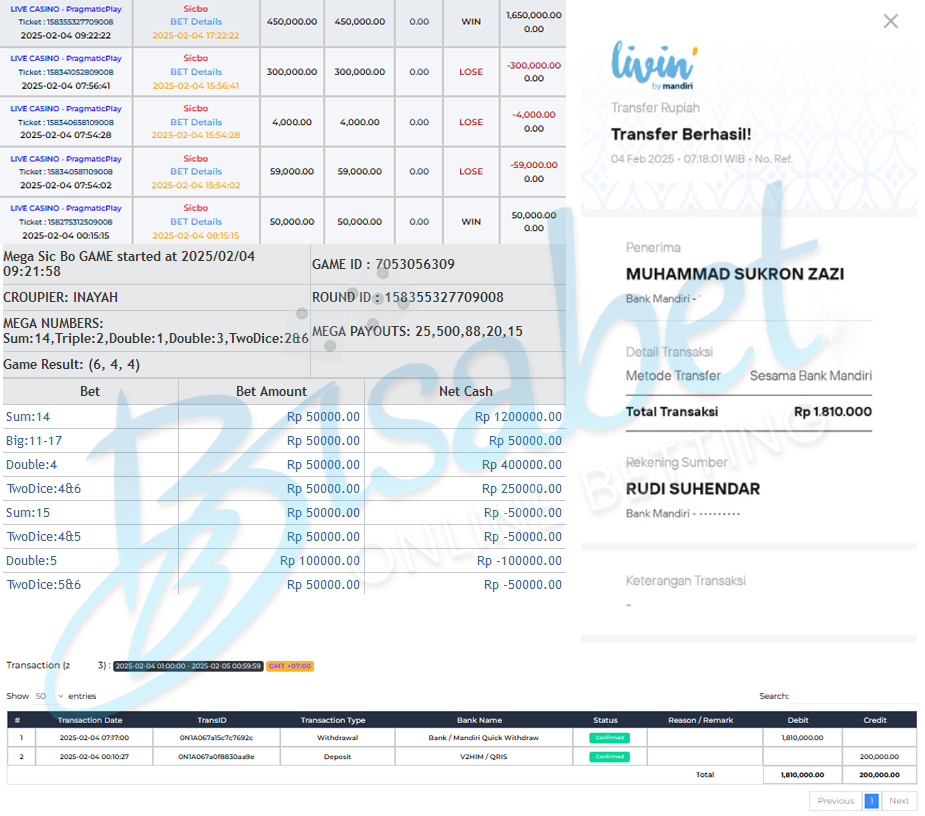
Task: Click Net Cash value Rp 400000.00
Action: (x=521, y=465)
